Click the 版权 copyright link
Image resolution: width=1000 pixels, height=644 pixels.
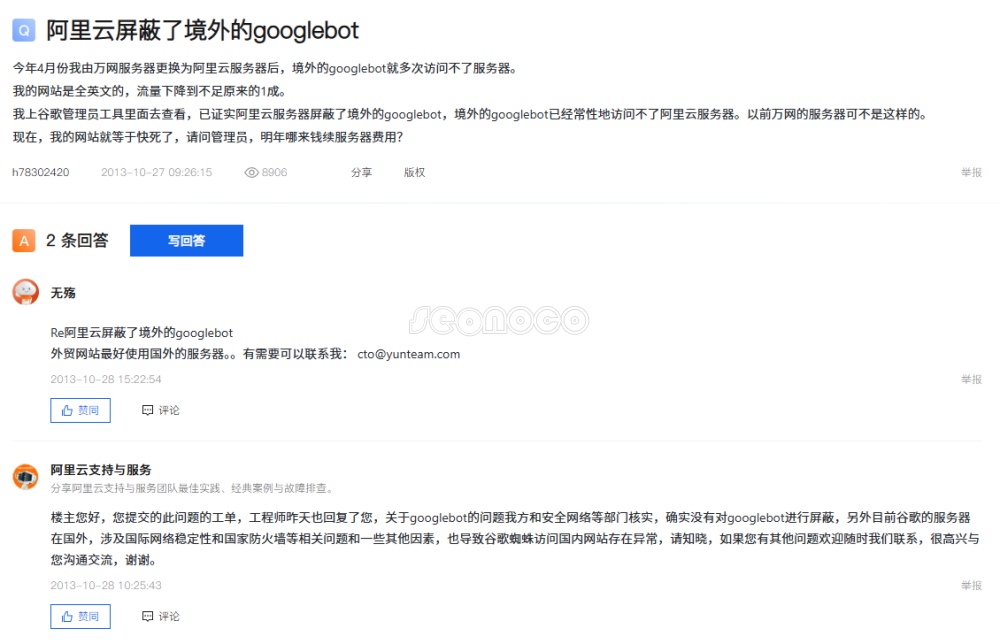click(414, 172)
